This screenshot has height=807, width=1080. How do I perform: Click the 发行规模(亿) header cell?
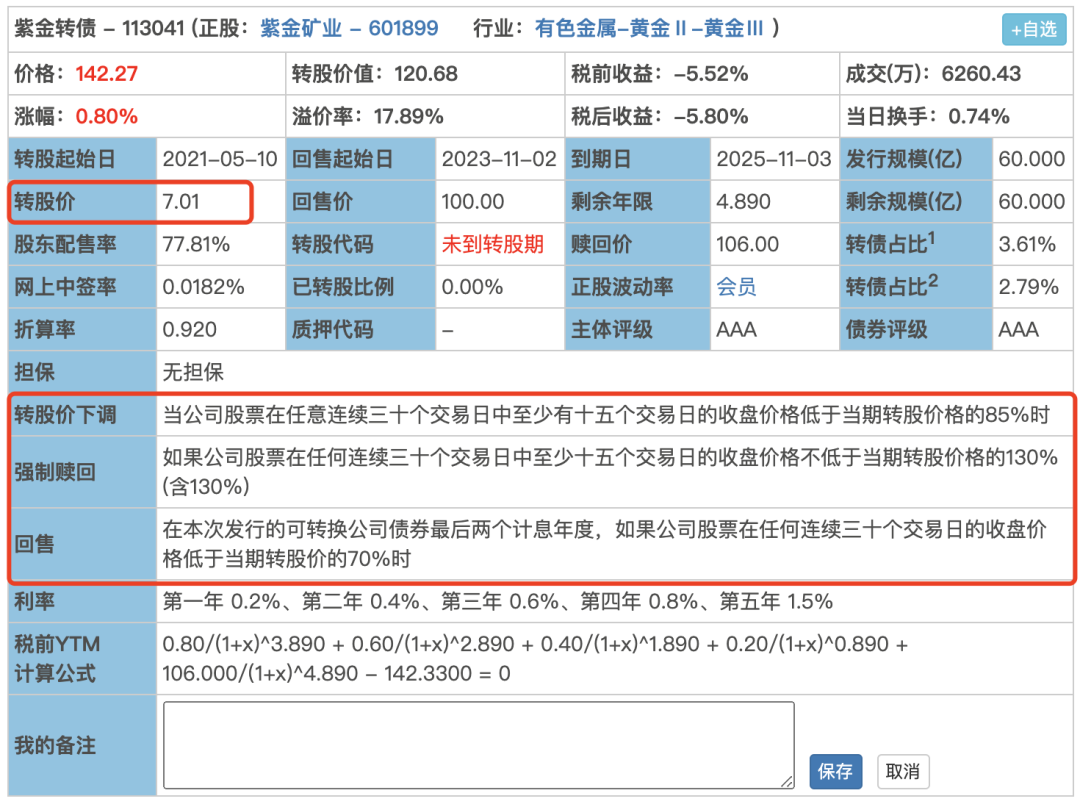(916, 159)
